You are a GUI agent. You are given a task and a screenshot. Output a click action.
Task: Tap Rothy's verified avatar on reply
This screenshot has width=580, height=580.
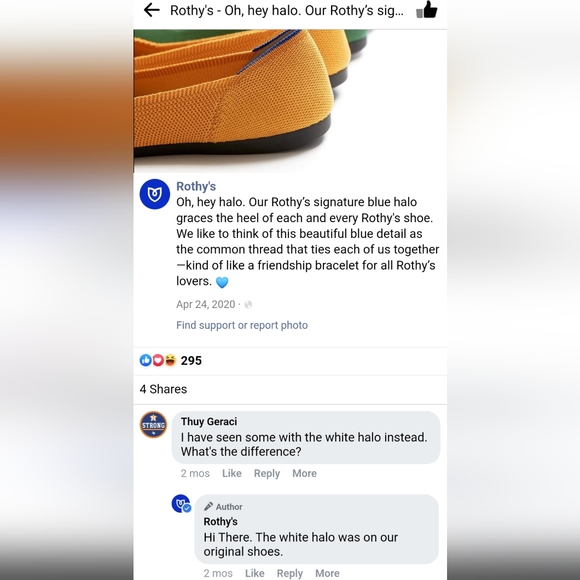(181, 504)
